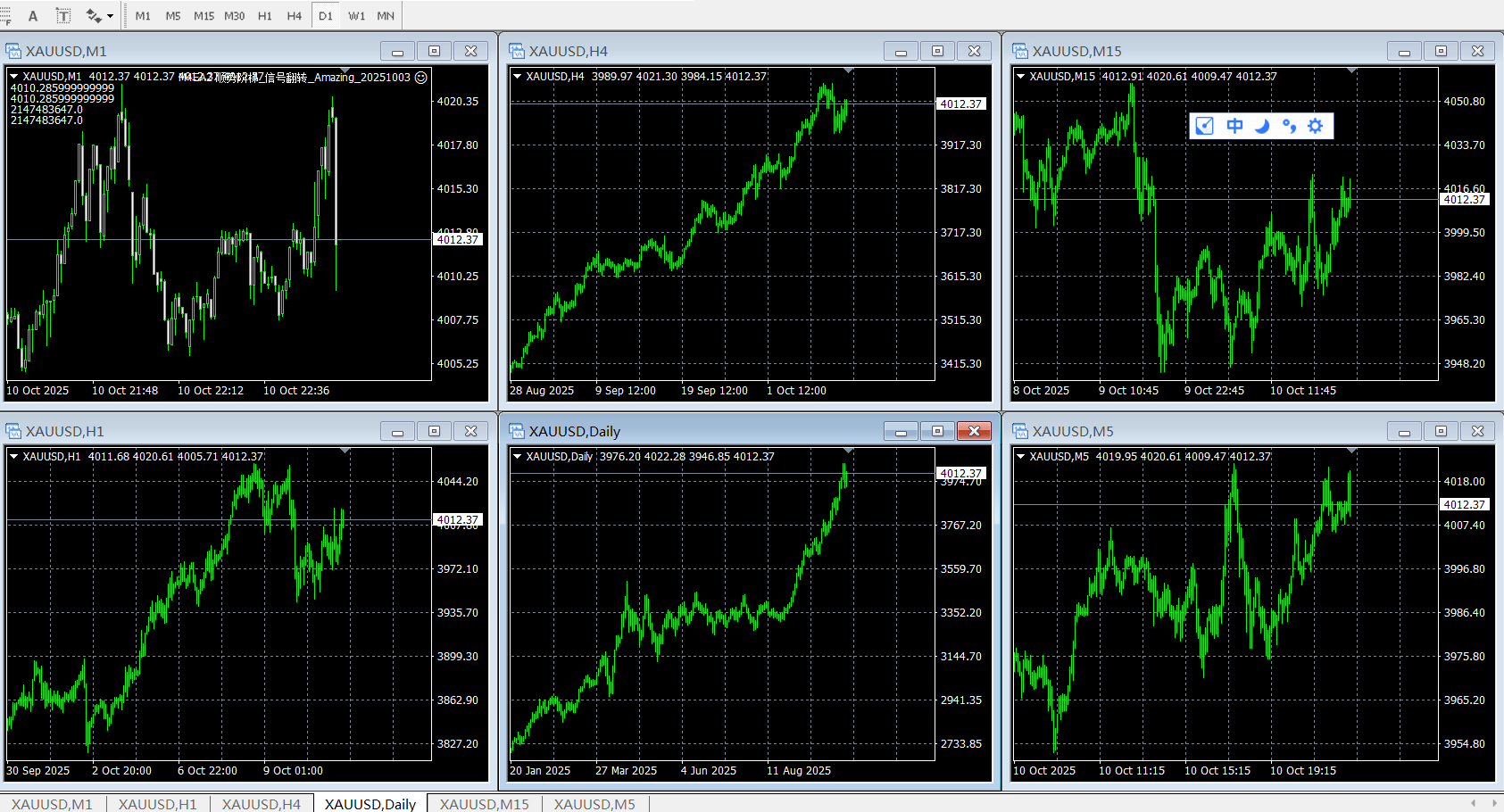Select the text label tool
This screenshot has height=812, width=1504.
pos(63,15)
